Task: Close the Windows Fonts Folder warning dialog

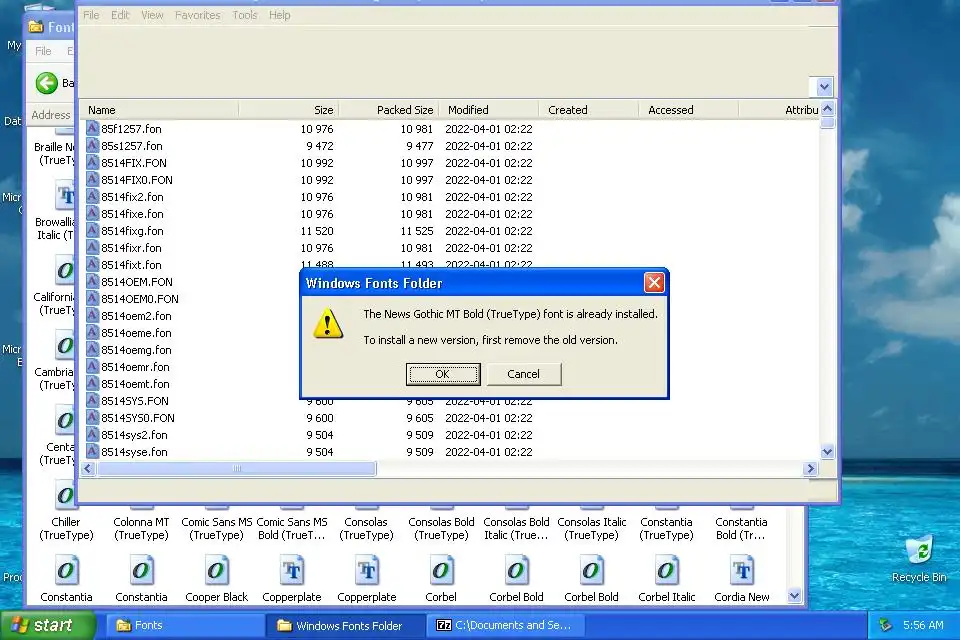Action: [x=654, y=282]
